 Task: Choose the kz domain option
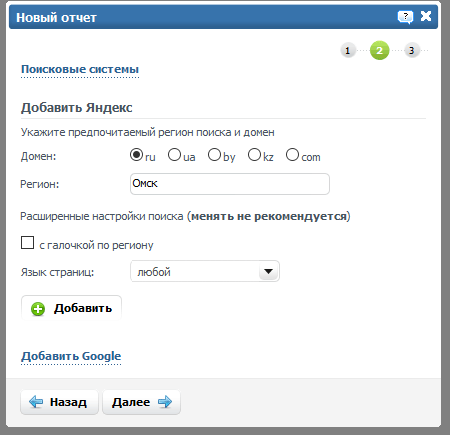click(254, 155)
